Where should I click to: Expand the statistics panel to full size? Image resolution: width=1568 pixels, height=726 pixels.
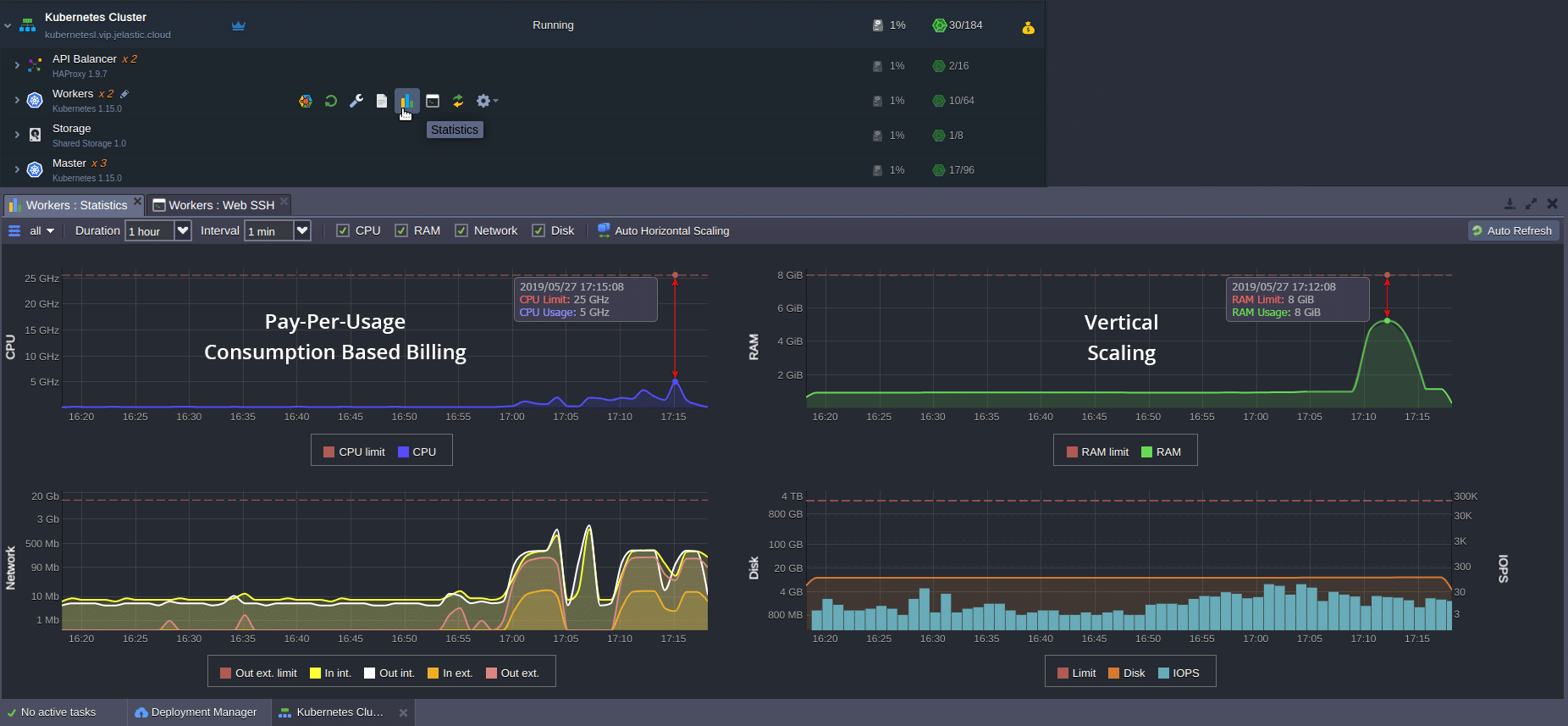(x=1531, y=204)
